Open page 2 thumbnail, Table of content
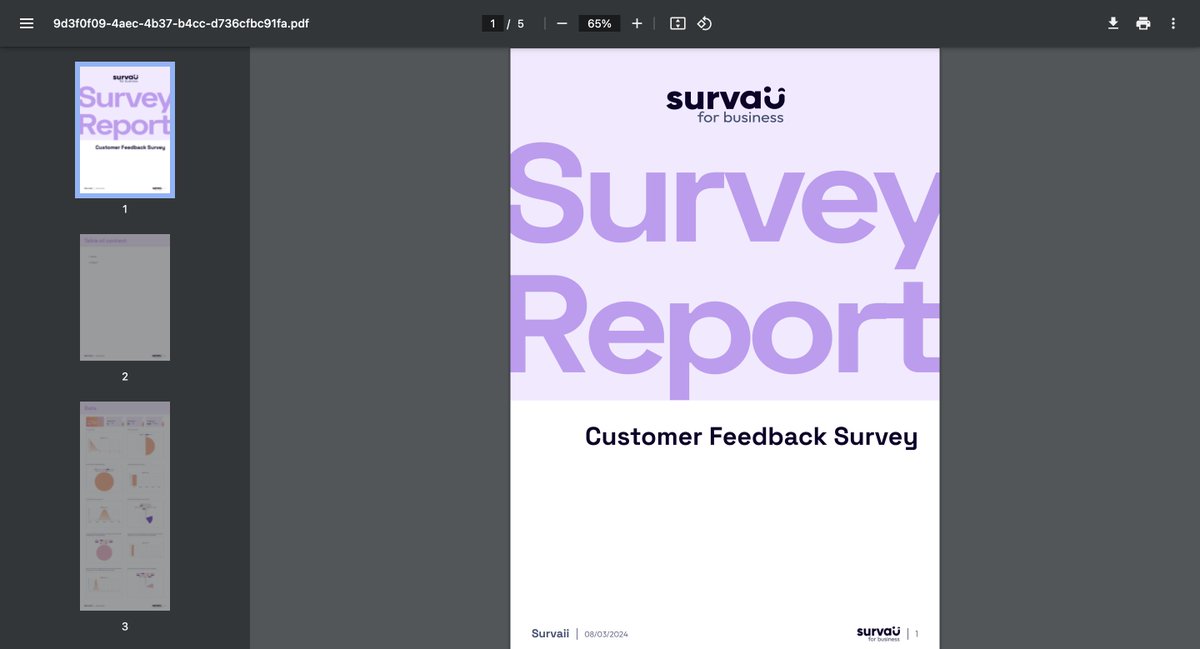This screenshot has height=649, width=1200. (125, 297)
